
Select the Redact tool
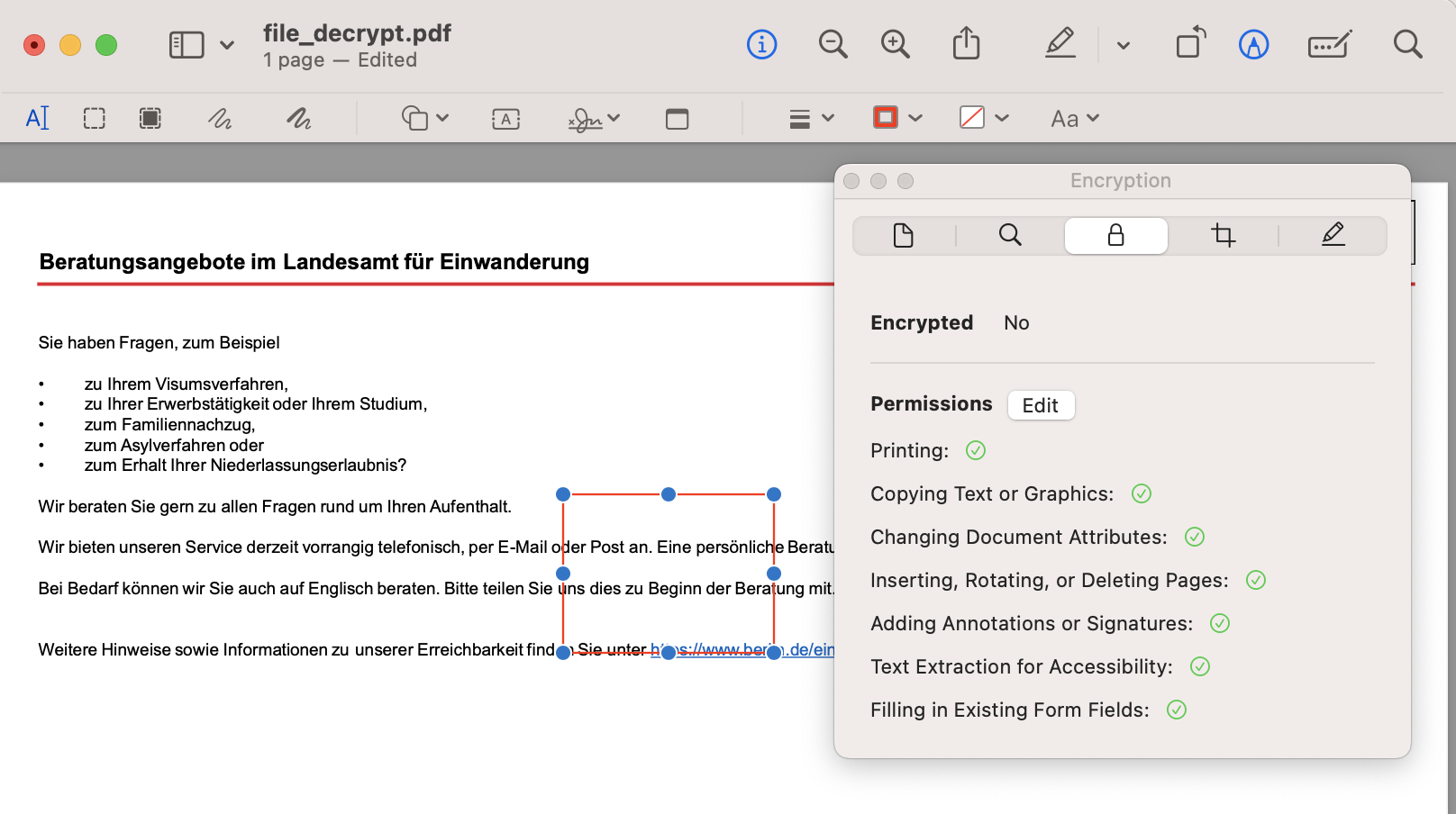pyautogui.click(x=150, y=118)
